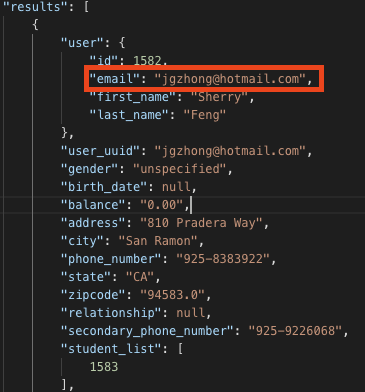
Task: Click the "first_name" key
Action: pyautogui.click(x=132, y=97)
